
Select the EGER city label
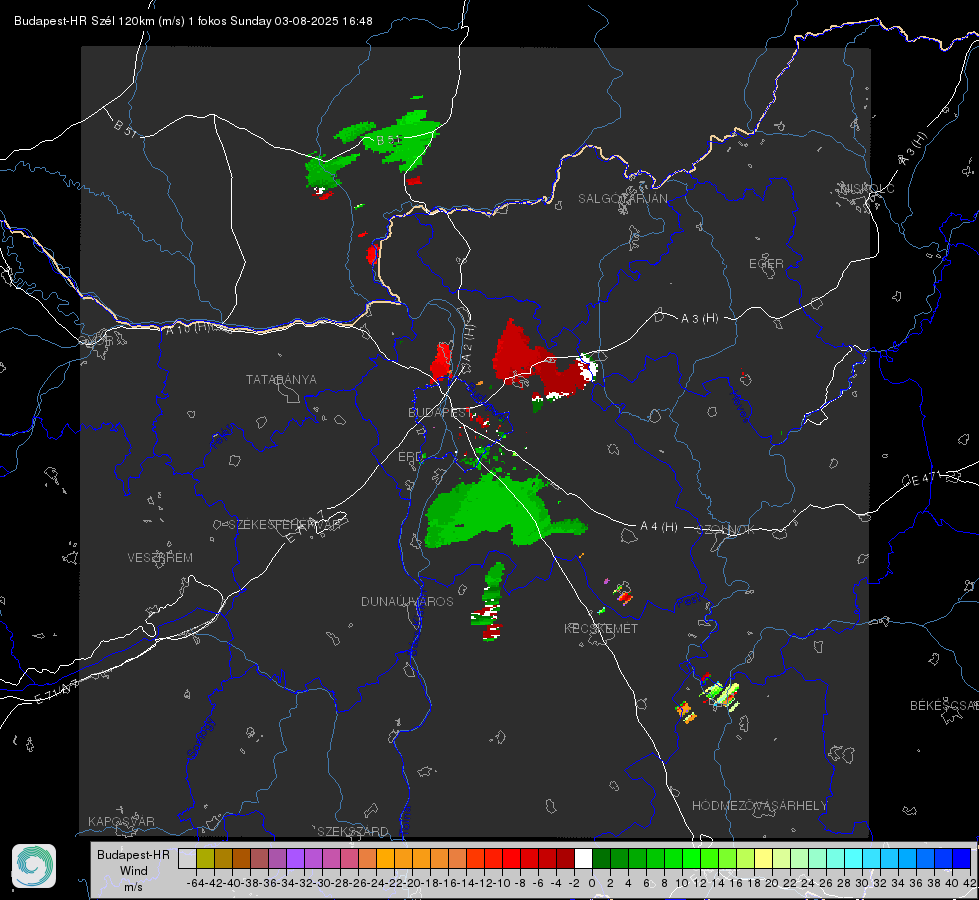pos(766,264)
